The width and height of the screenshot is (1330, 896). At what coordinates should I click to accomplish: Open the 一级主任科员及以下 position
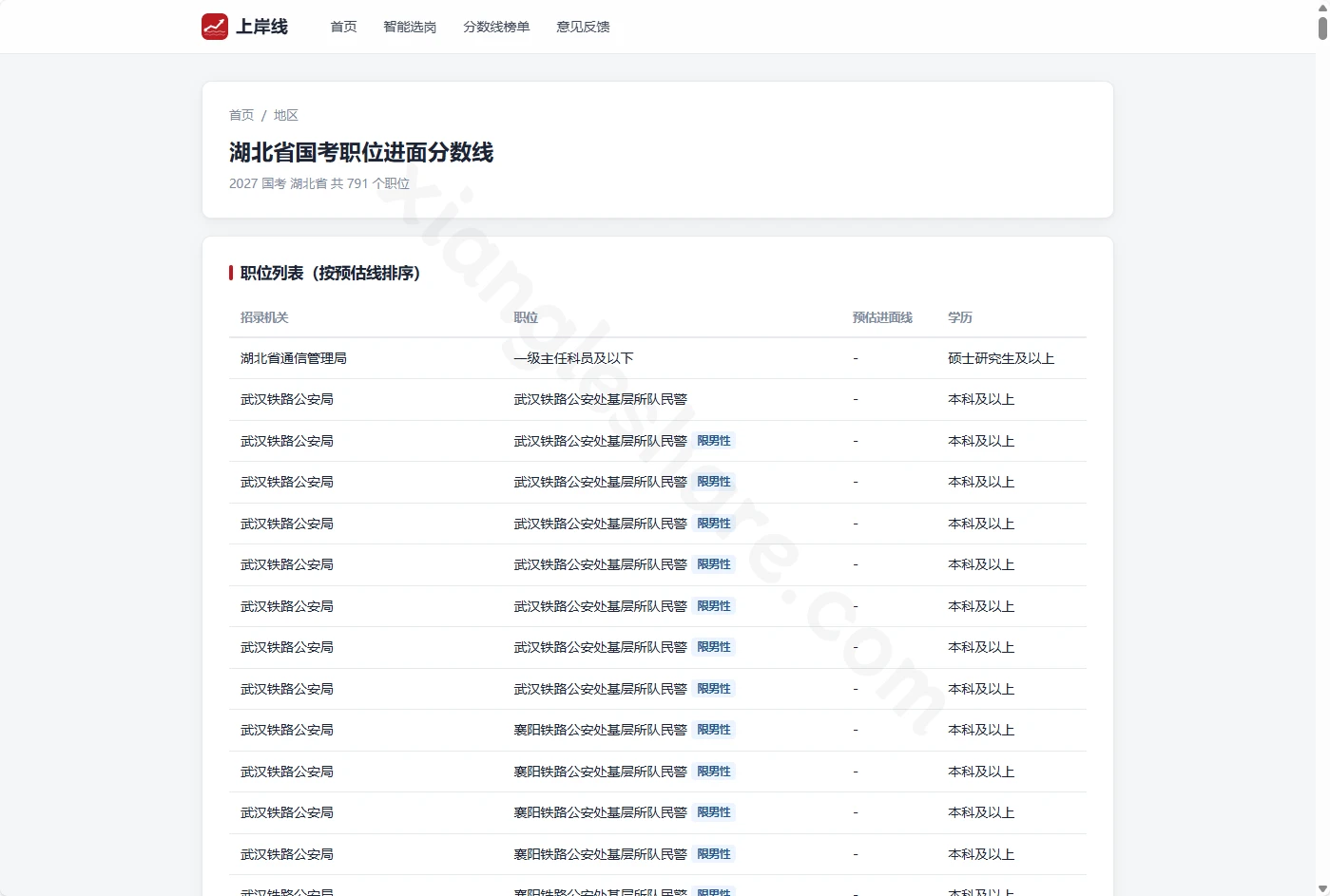pyautogui.click(x=574, y=358)
